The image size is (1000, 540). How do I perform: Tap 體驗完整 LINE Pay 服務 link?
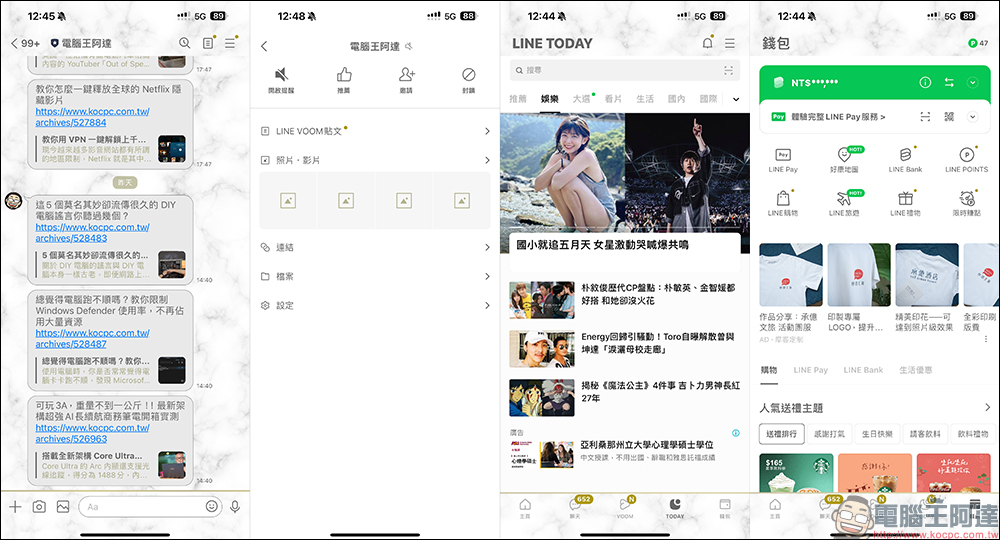point(838,117)
